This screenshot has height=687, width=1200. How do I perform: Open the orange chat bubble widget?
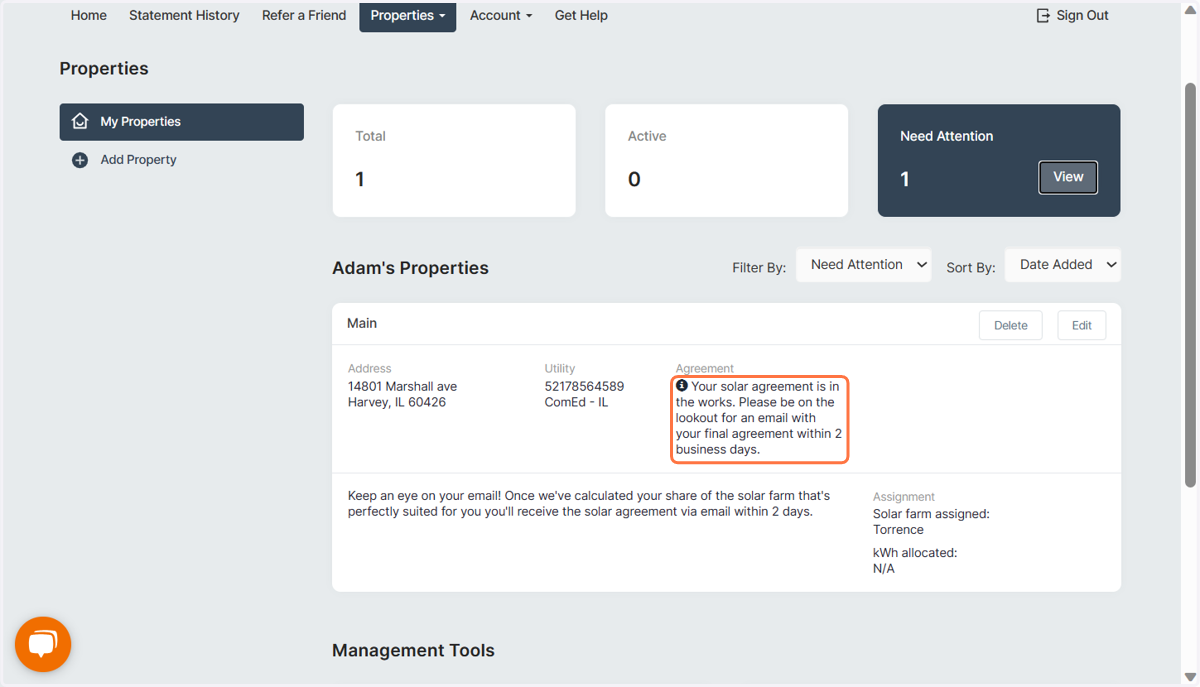tap(43, 644)
